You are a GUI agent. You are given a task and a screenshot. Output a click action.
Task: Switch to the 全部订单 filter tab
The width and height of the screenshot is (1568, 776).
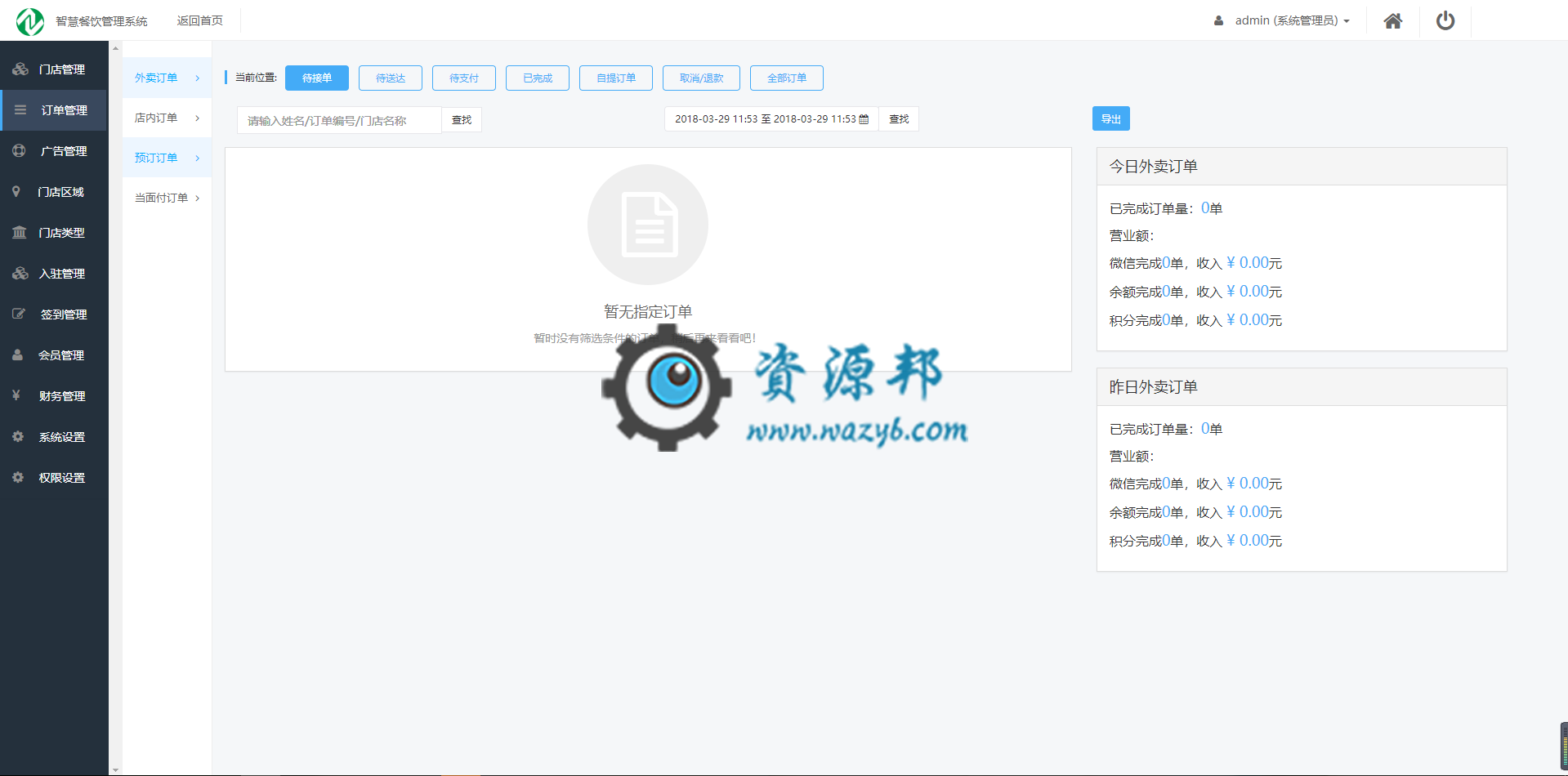tap(787, 78)
